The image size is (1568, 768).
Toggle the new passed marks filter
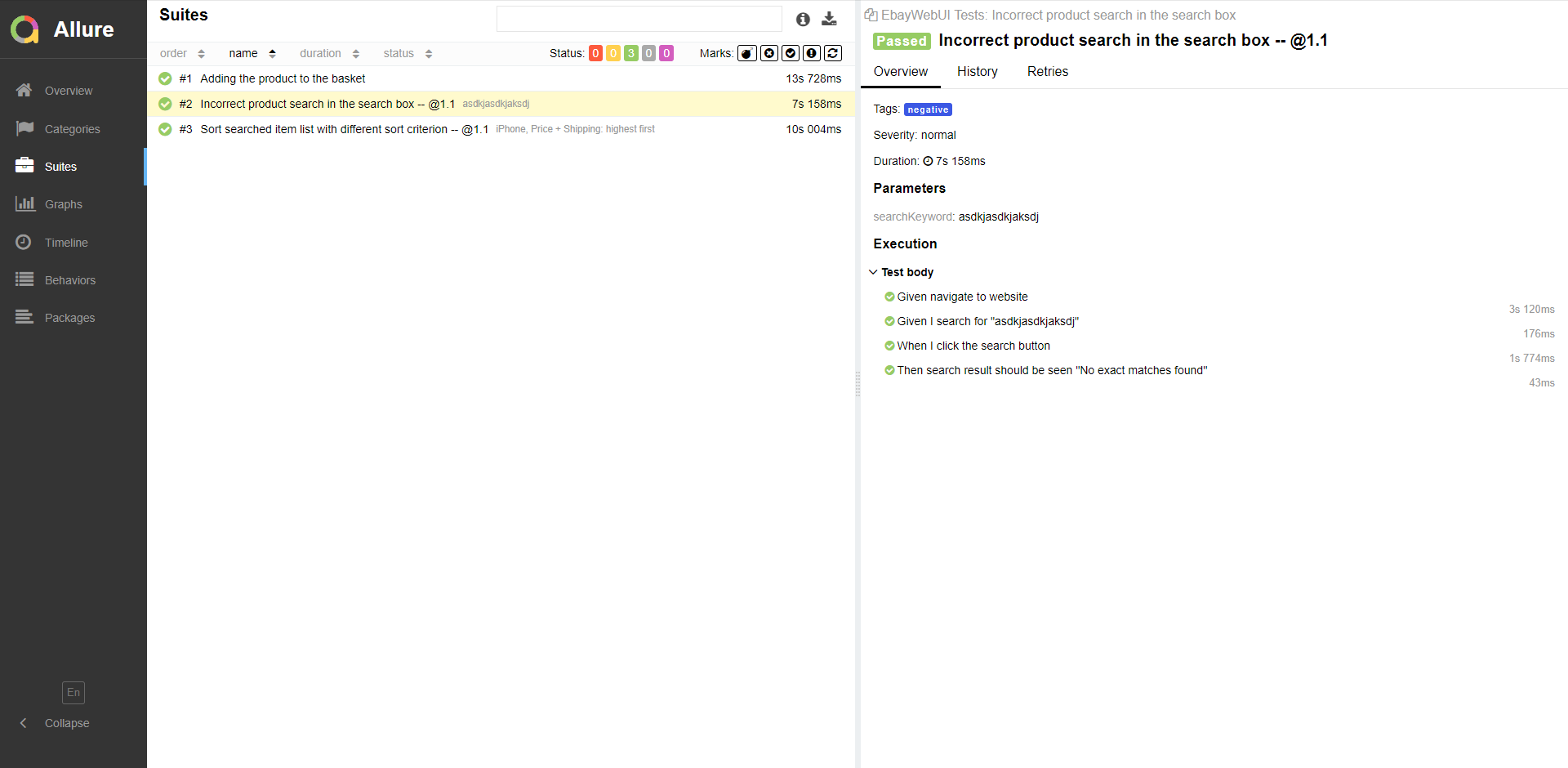791,52
